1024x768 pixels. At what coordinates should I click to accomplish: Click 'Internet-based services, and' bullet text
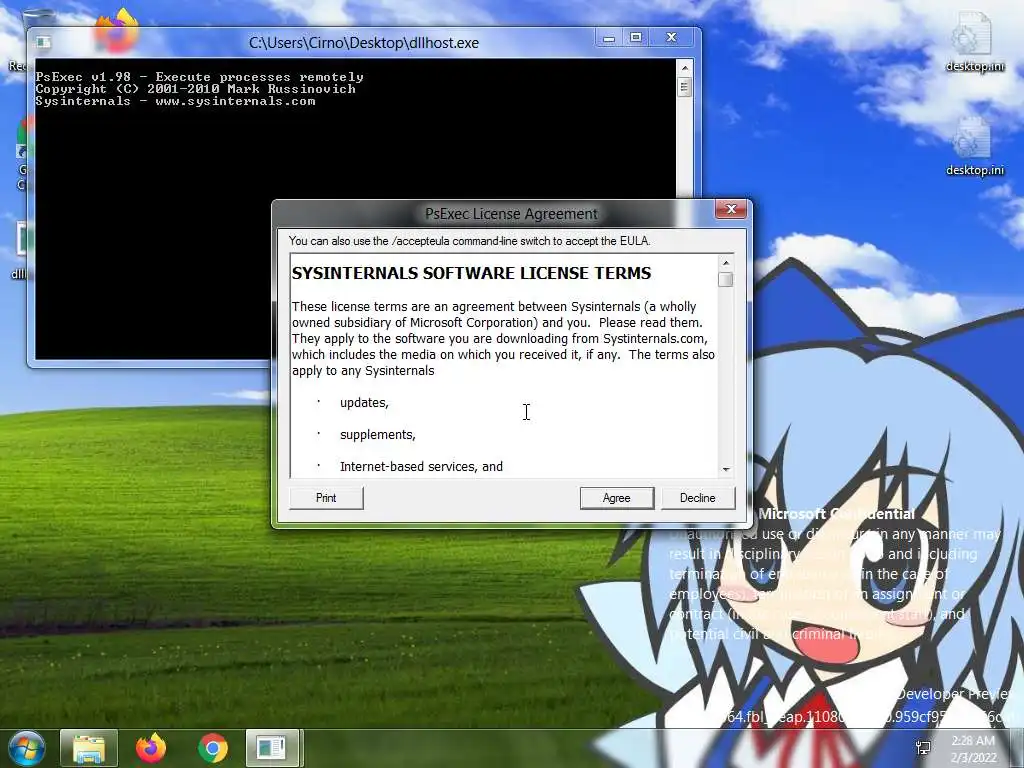point(421,466)
